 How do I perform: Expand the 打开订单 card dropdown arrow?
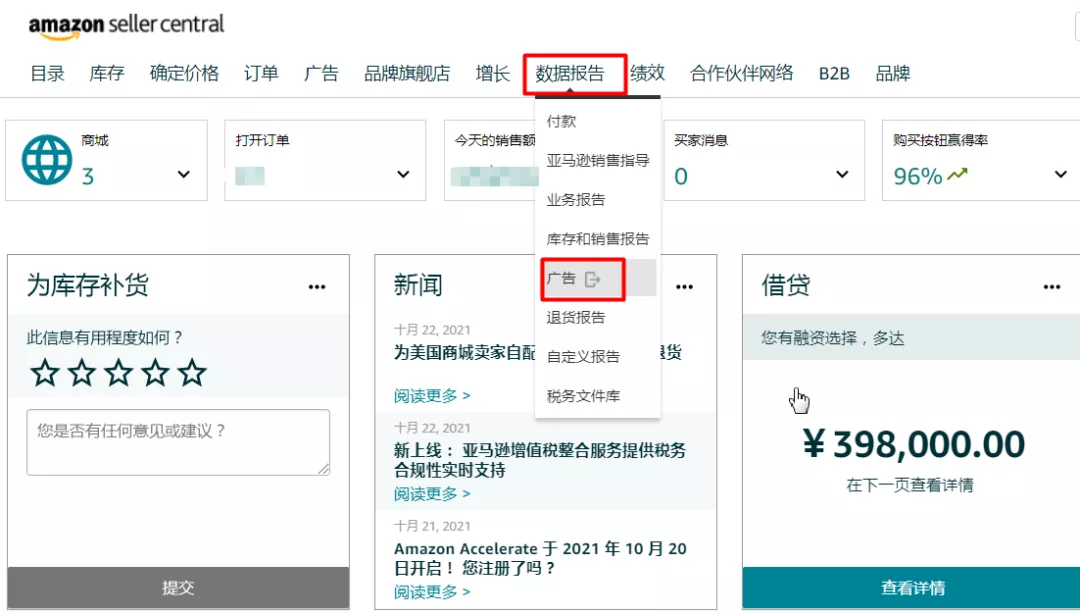[403, 174]
